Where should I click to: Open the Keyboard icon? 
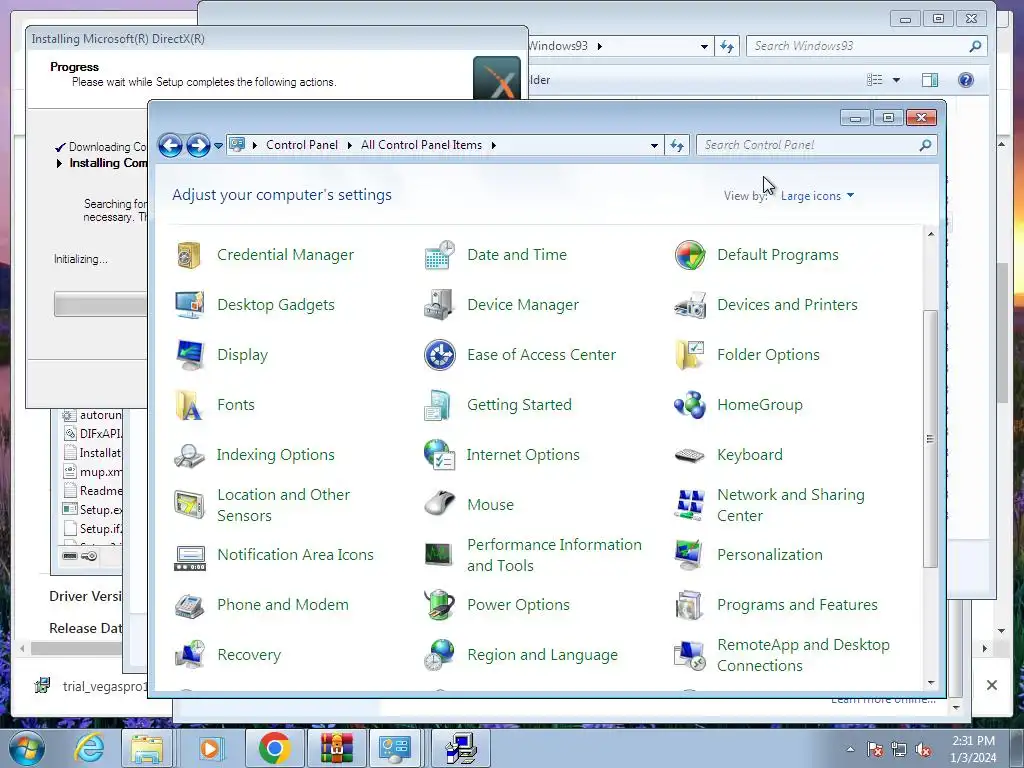pos(690,455)
